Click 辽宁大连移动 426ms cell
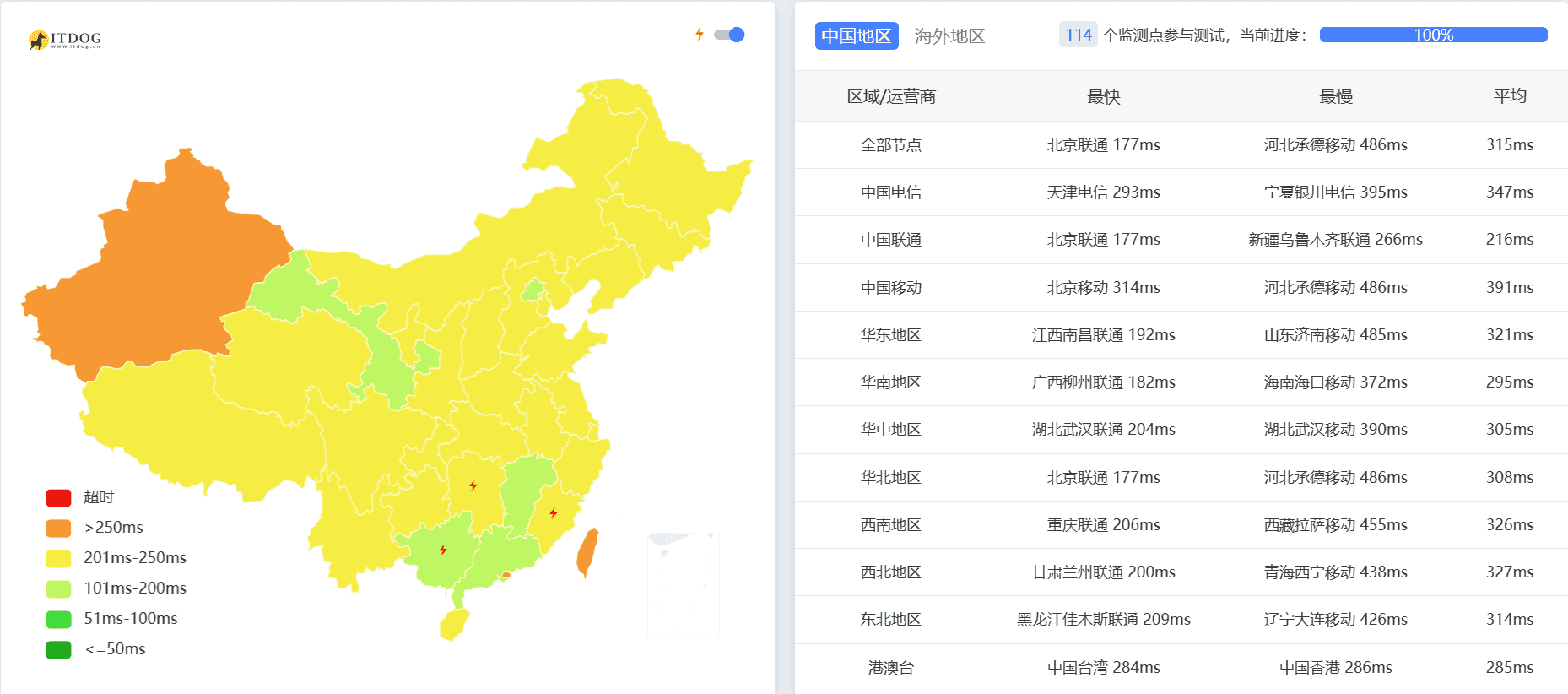 click(x=1336, y=620)
